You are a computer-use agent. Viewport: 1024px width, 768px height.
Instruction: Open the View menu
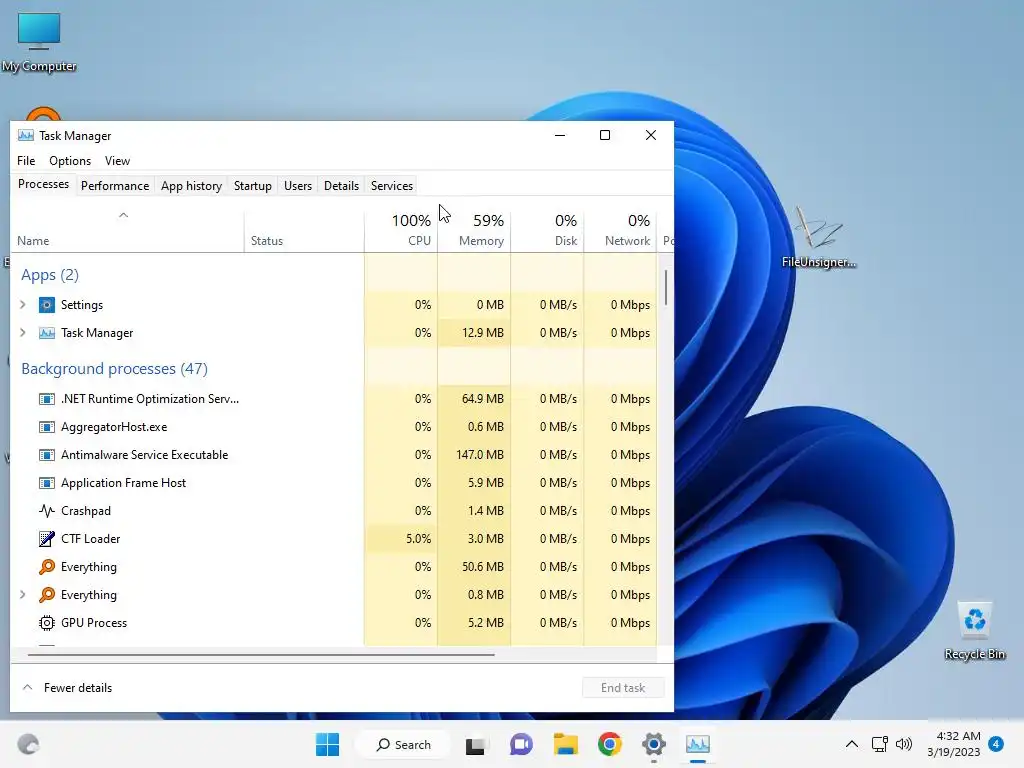pyautogui.click(x=118, y=161)
